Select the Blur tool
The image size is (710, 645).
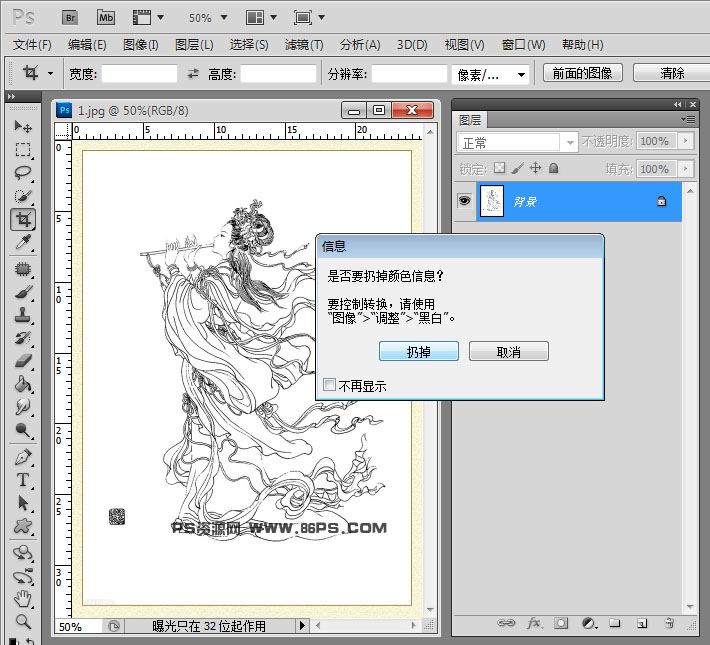[23, 407]
